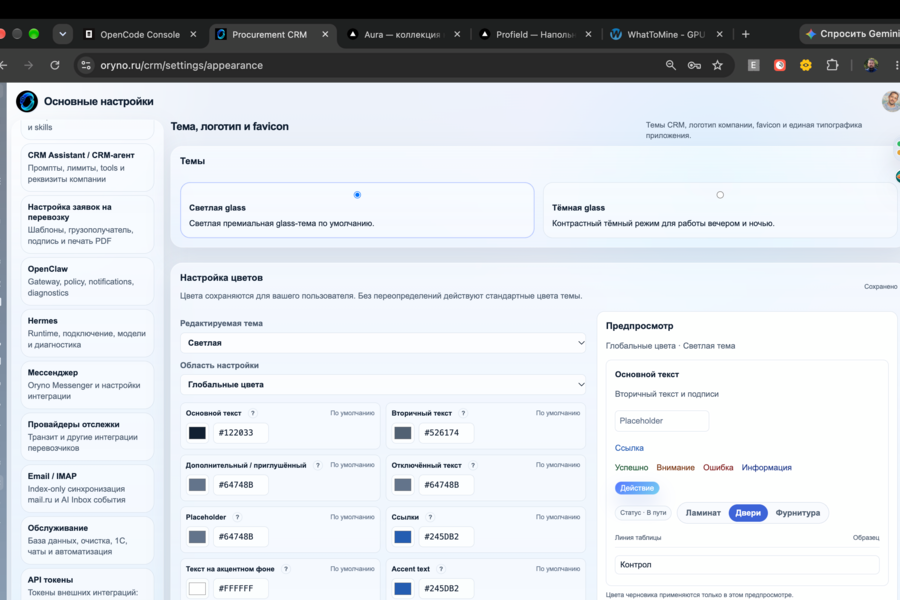Open the CRM user avatar at top right

click(x=891, y=101)
